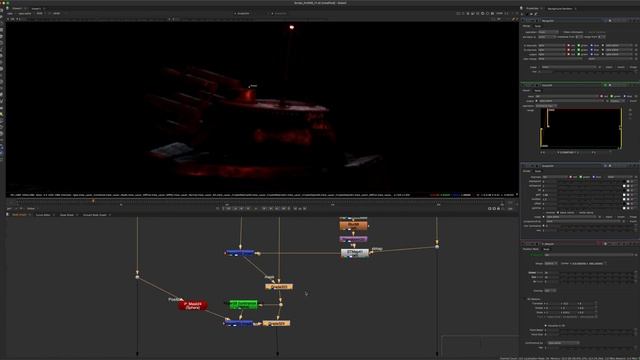
Task: Enable the reverse checkbox in Grade
Action: 544,213
